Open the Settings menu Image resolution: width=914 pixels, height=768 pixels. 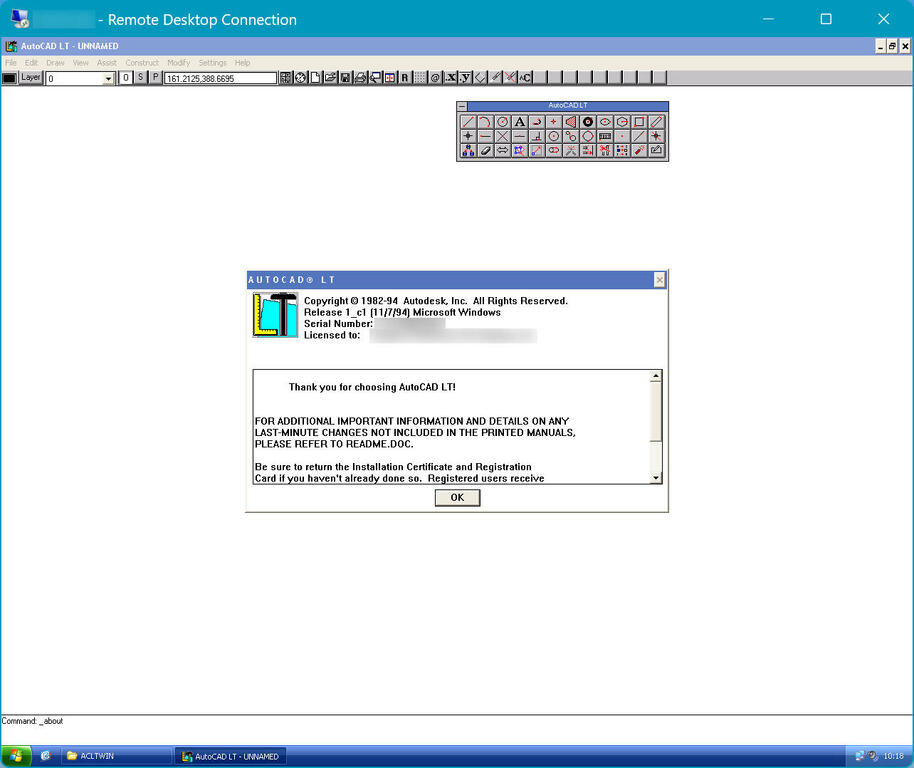click(212, 62)
